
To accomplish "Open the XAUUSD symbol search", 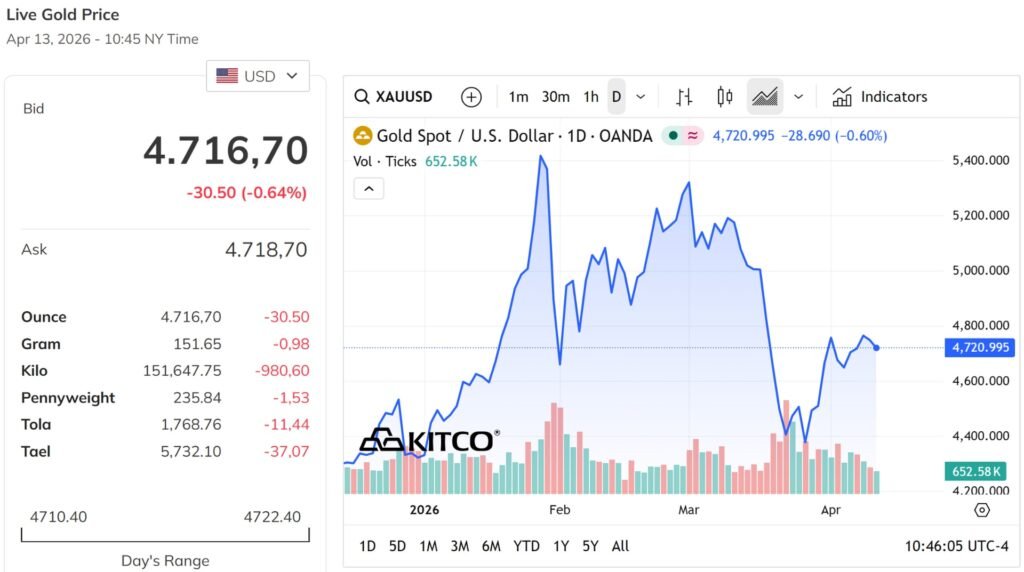I will click(x=395, y=97).
